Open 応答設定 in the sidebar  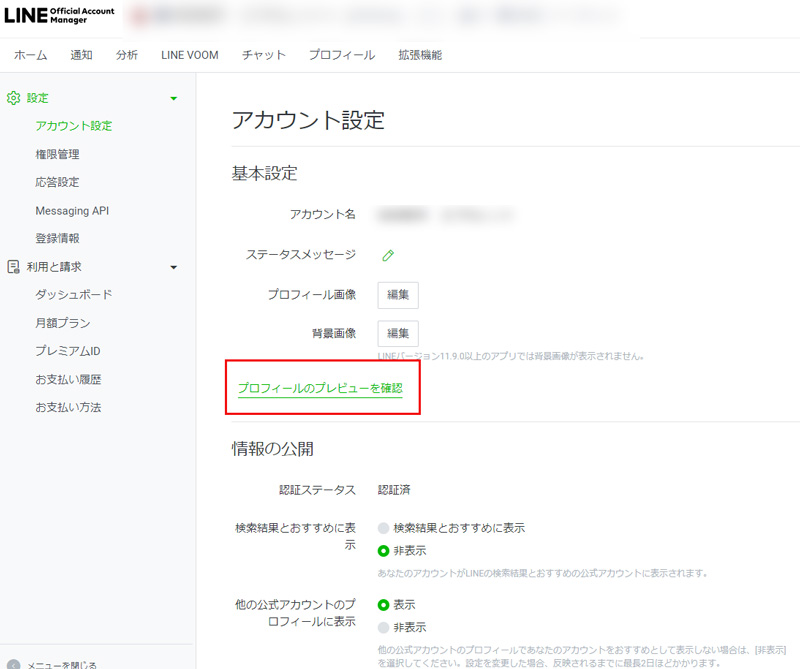pyautogui.click(x=57, y=182)
